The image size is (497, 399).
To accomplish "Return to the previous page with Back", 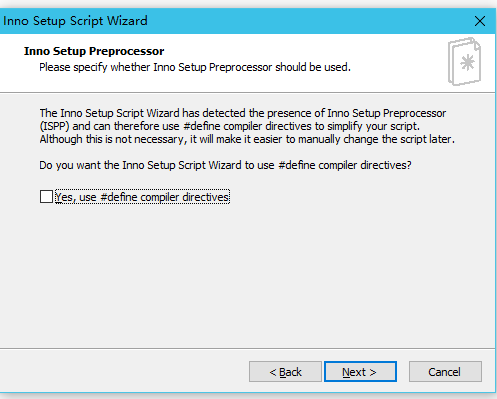I will click(285, 372).
